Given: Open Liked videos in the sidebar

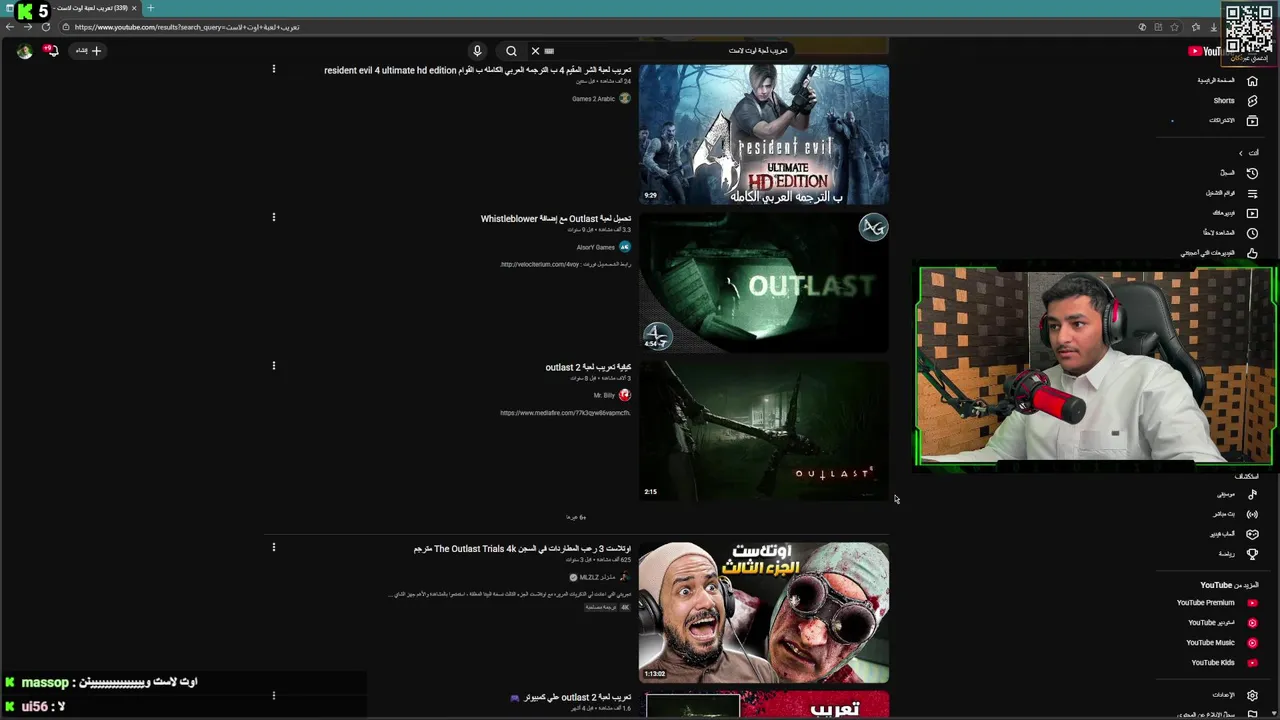Looking at the screenshot, I should pyautogui.click(x=1219, y=253).
